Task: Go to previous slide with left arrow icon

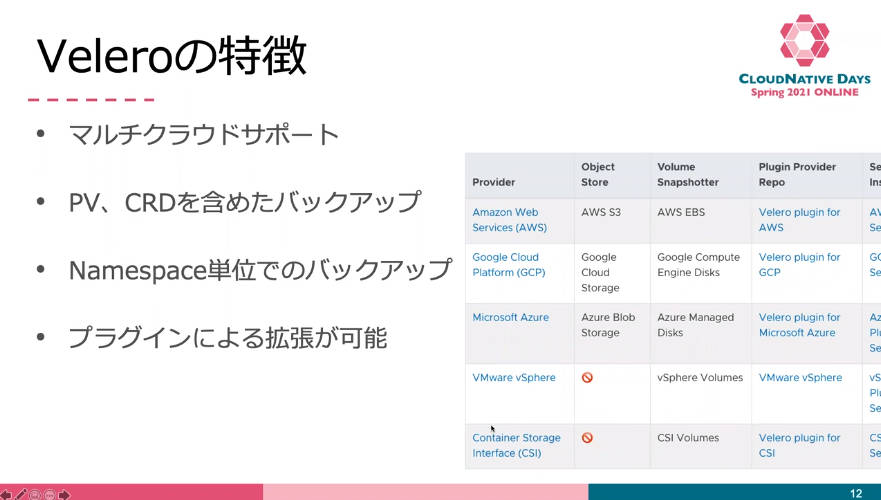Action: (x=6, y=495)
